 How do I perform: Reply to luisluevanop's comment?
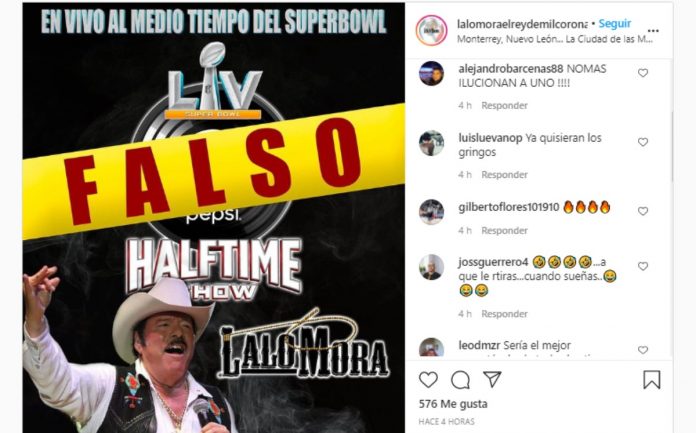(x=505, y=175)
